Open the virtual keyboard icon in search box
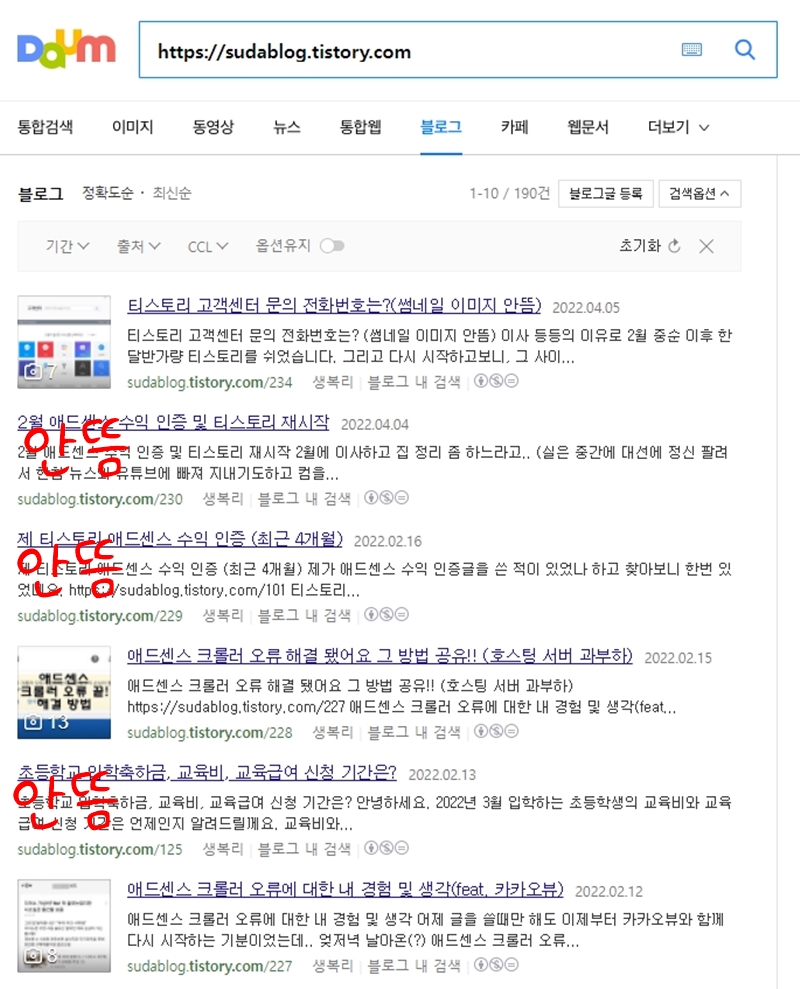800x989 pixels. (691, 50)
